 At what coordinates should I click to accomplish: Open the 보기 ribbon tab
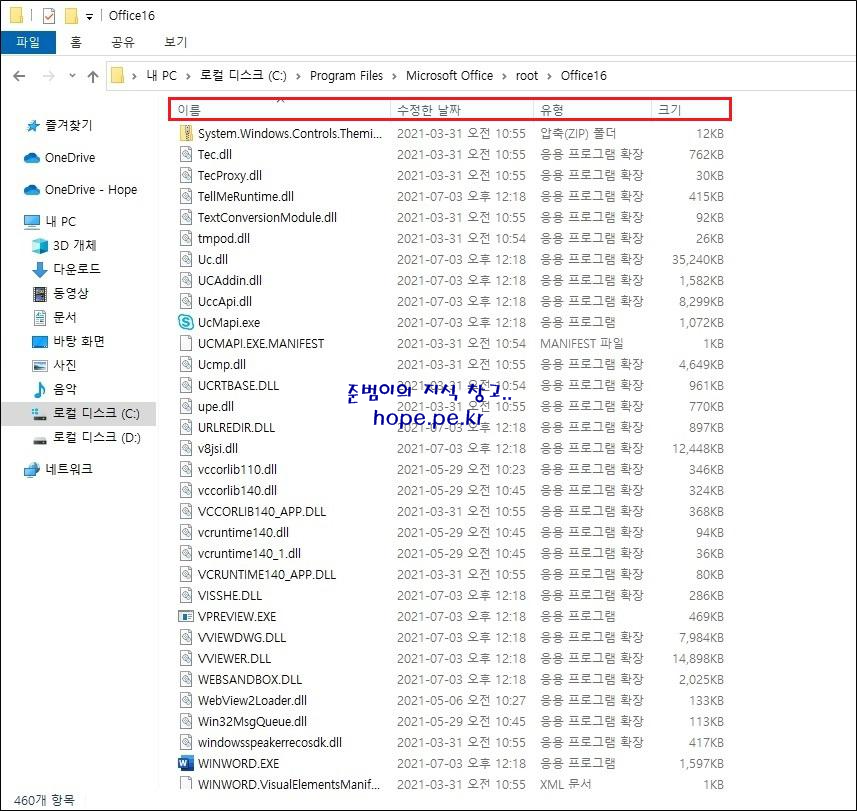[x=175, y=42]
